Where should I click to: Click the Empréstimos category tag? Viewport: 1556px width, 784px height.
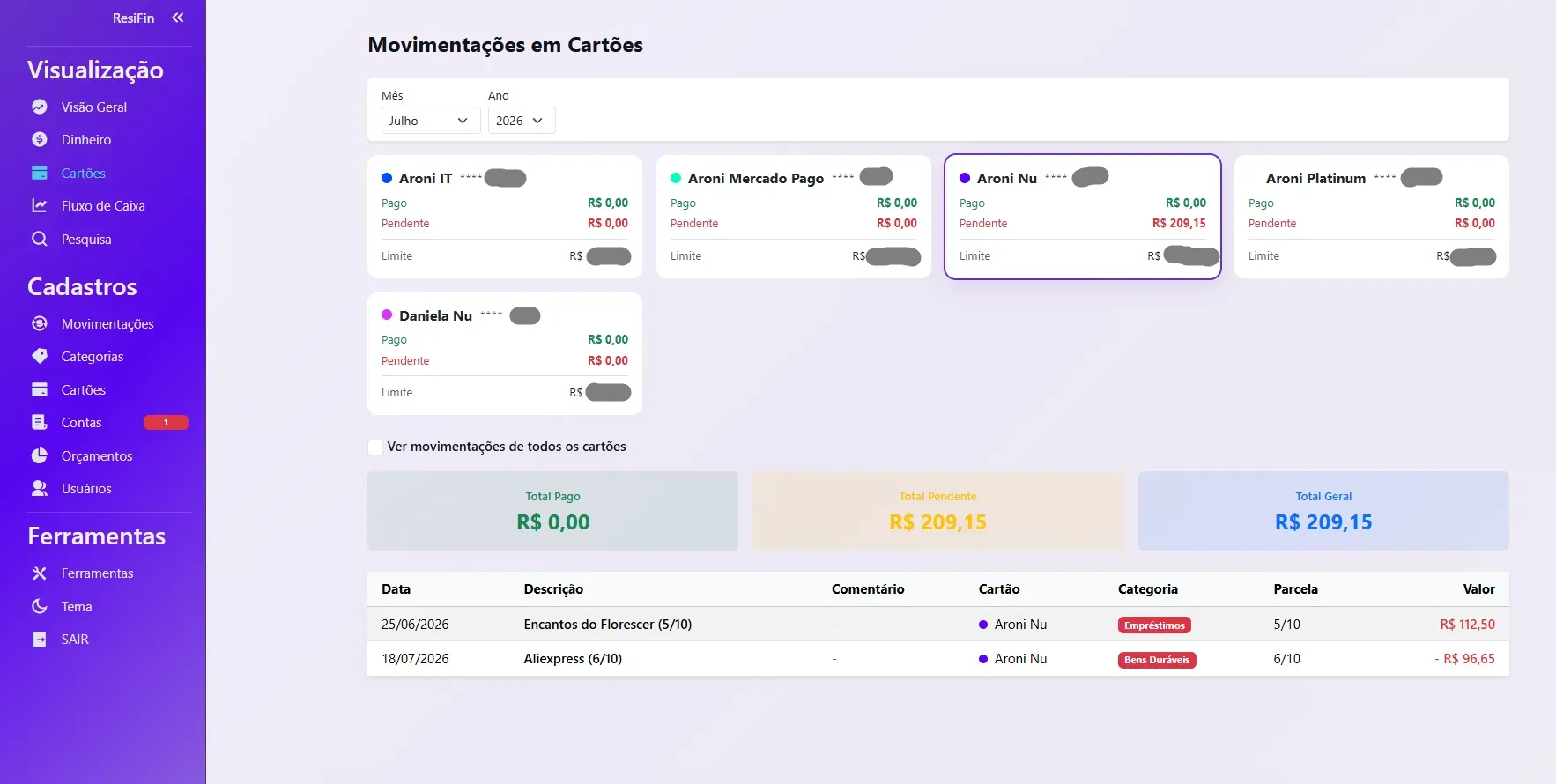tap(1154, 625)
